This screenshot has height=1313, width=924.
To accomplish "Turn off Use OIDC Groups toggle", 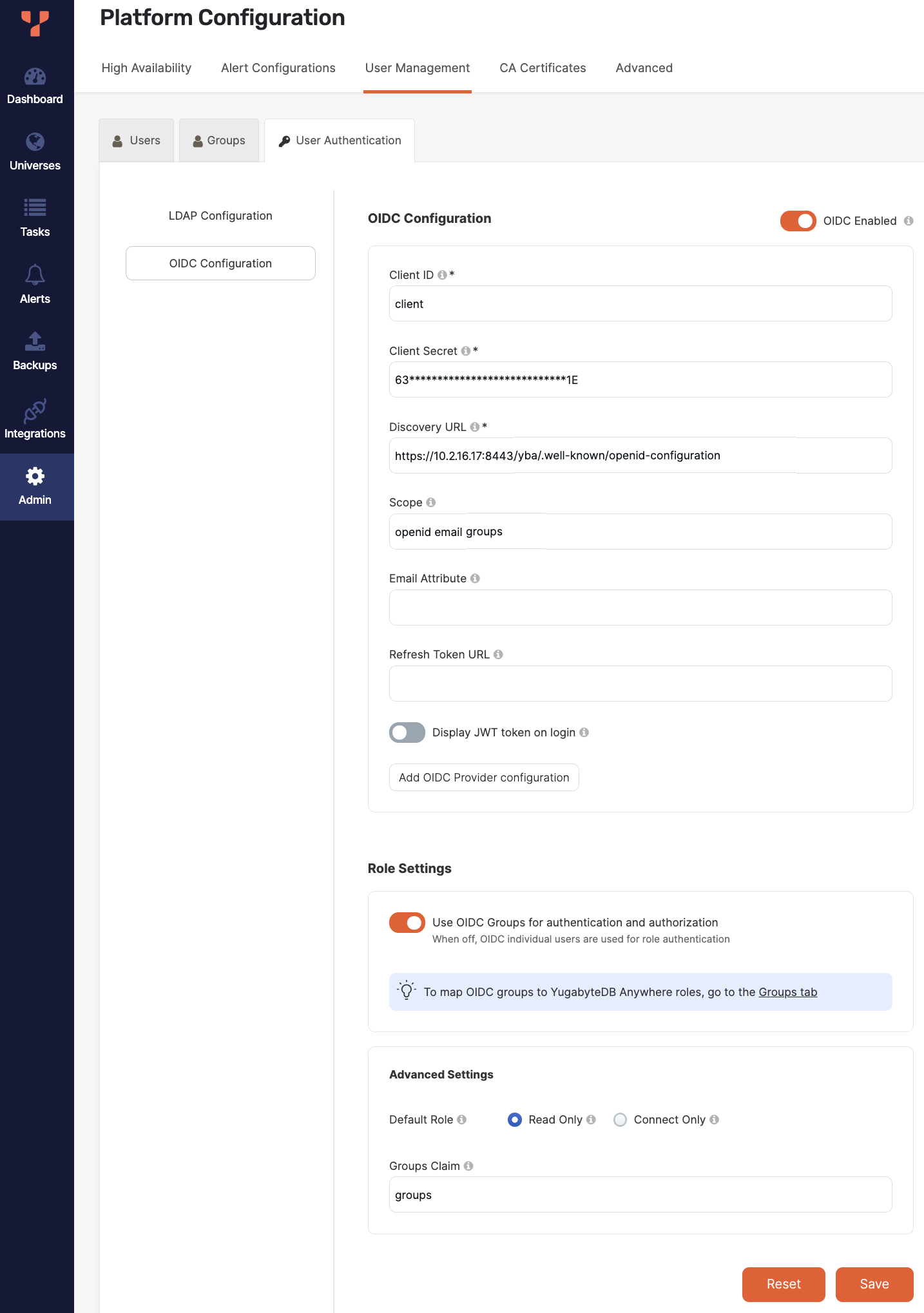I will tap(407, 923).
